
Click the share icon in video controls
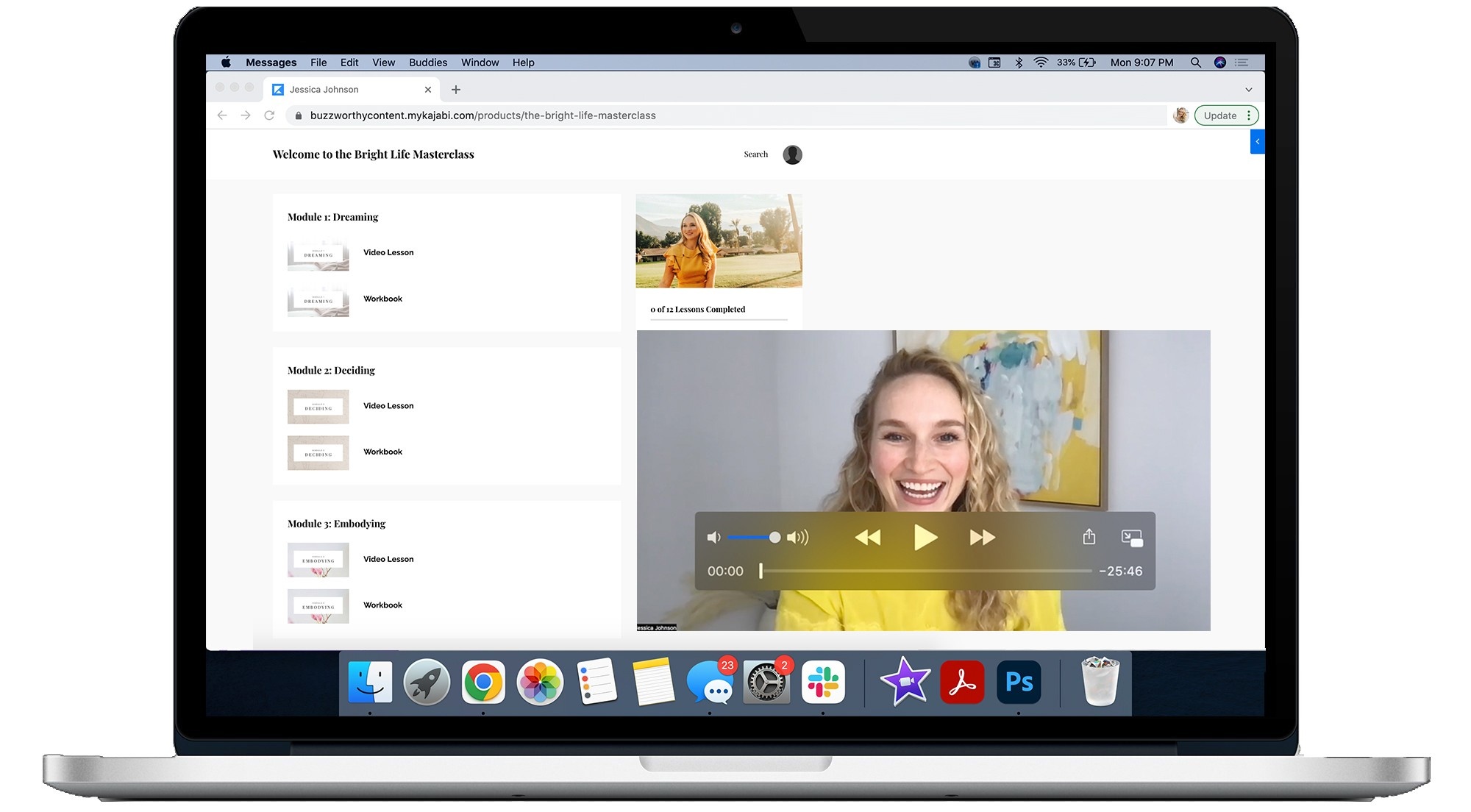pyautogui.click(x=1089, y=537)
